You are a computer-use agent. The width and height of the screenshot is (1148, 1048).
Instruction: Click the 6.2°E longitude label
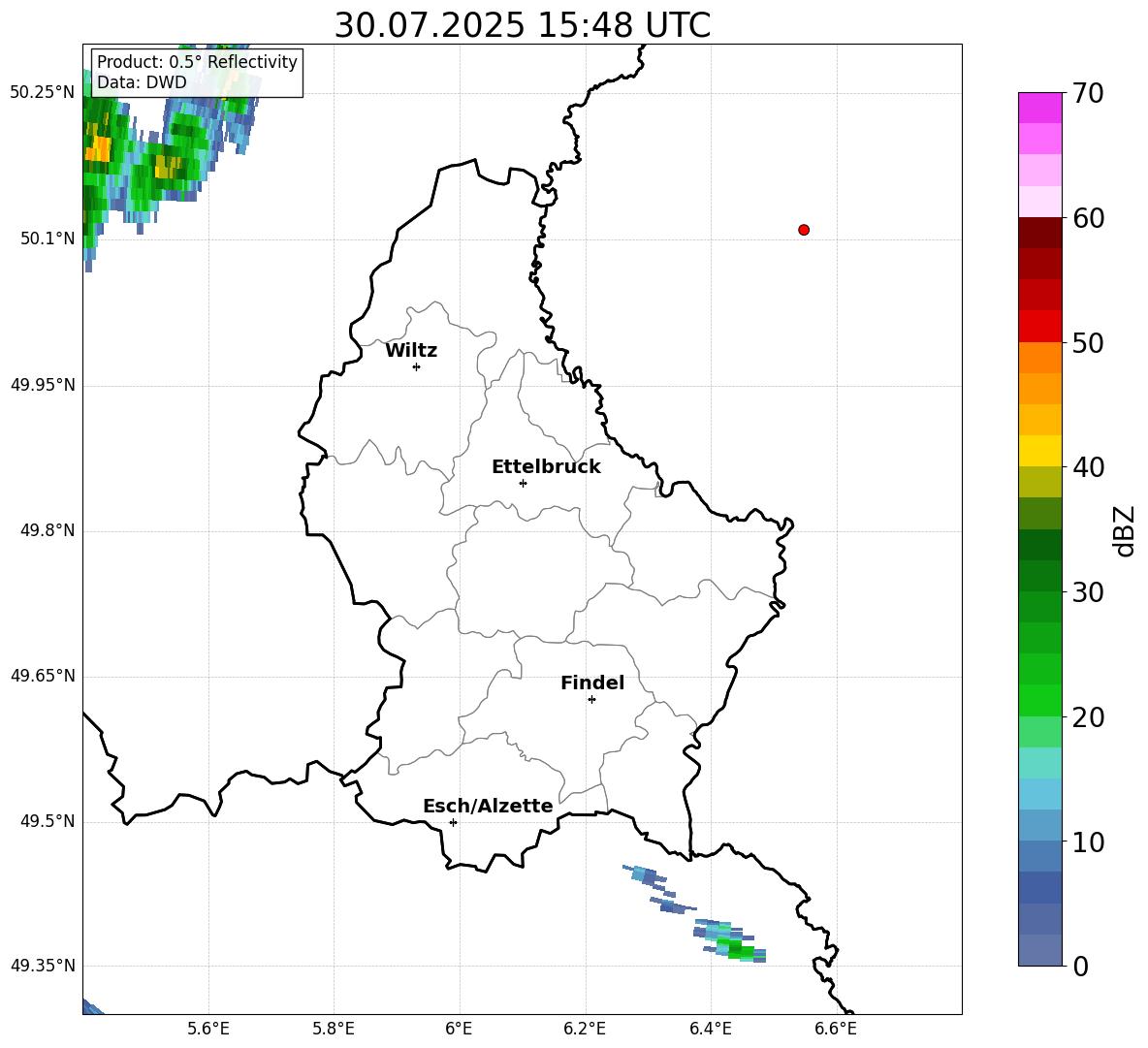pos(585,1029)
